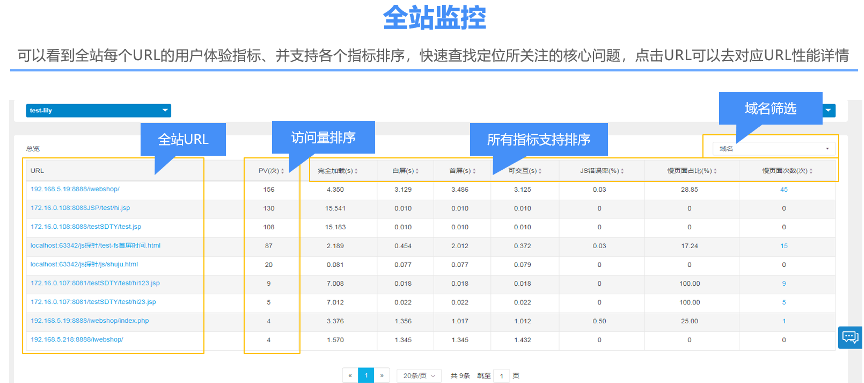Click full load value 2.189

pyautogui.click(x=336, y=245)
